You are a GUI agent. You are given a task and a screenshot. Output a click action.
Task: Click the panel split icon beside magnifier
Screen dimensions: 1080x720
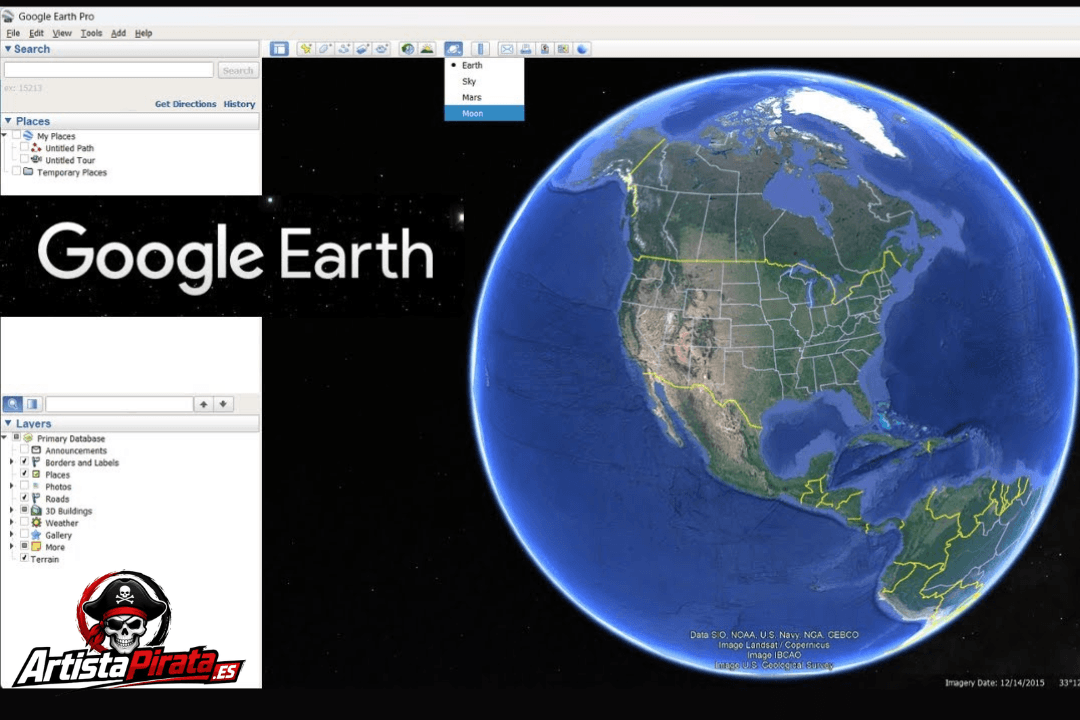click(32, 404)
